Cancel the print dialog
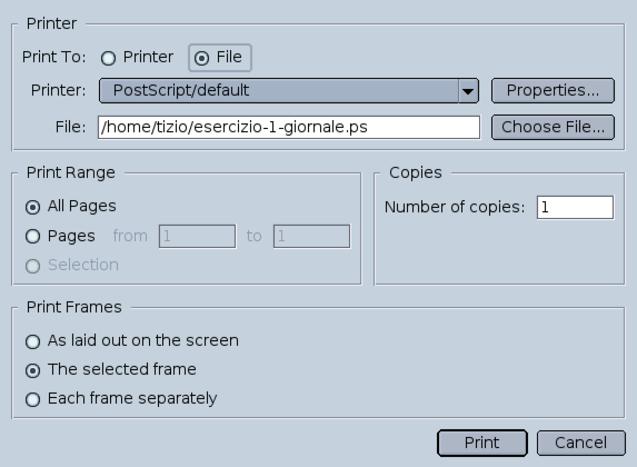This screenshot has width=637, height=467. (x=581, y=443)
